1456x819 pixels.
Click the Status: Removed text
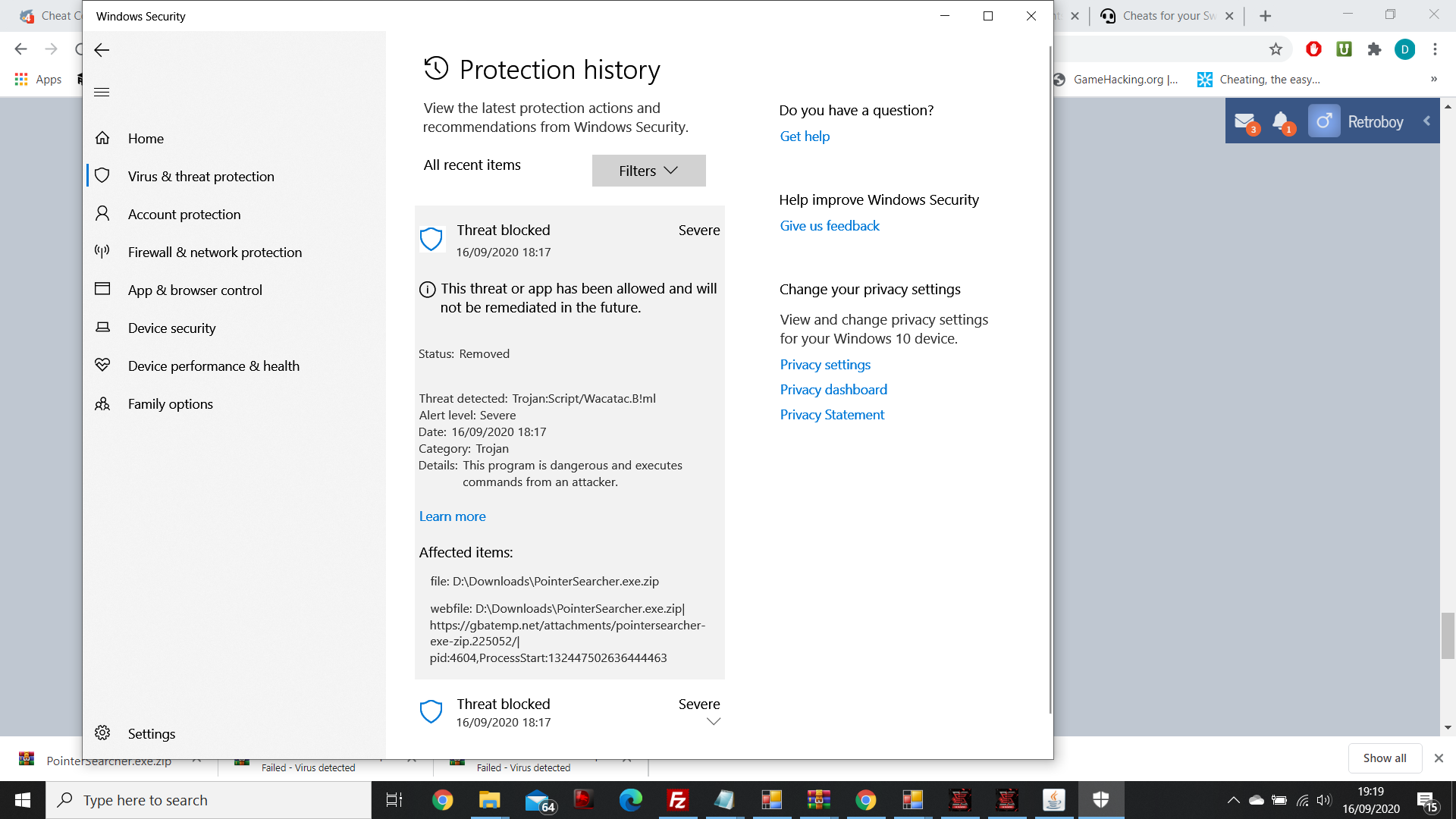coord(464,353)
